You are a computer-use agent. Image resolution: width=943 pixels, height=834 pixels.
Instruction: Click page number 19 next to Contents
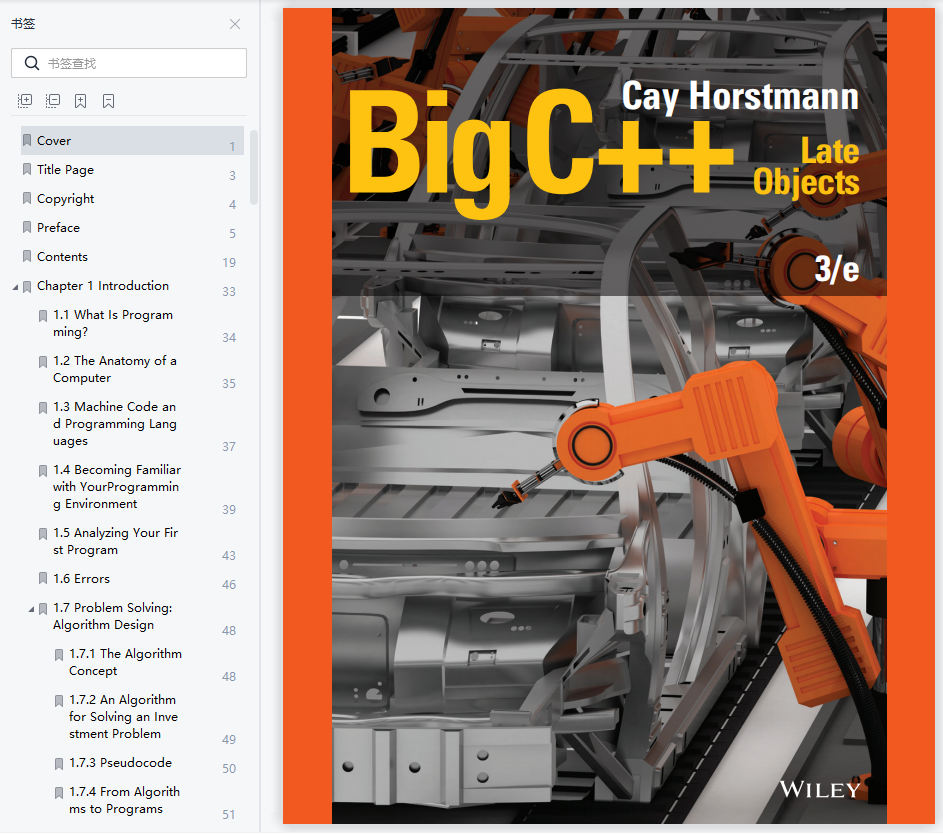tap(229, 263)
